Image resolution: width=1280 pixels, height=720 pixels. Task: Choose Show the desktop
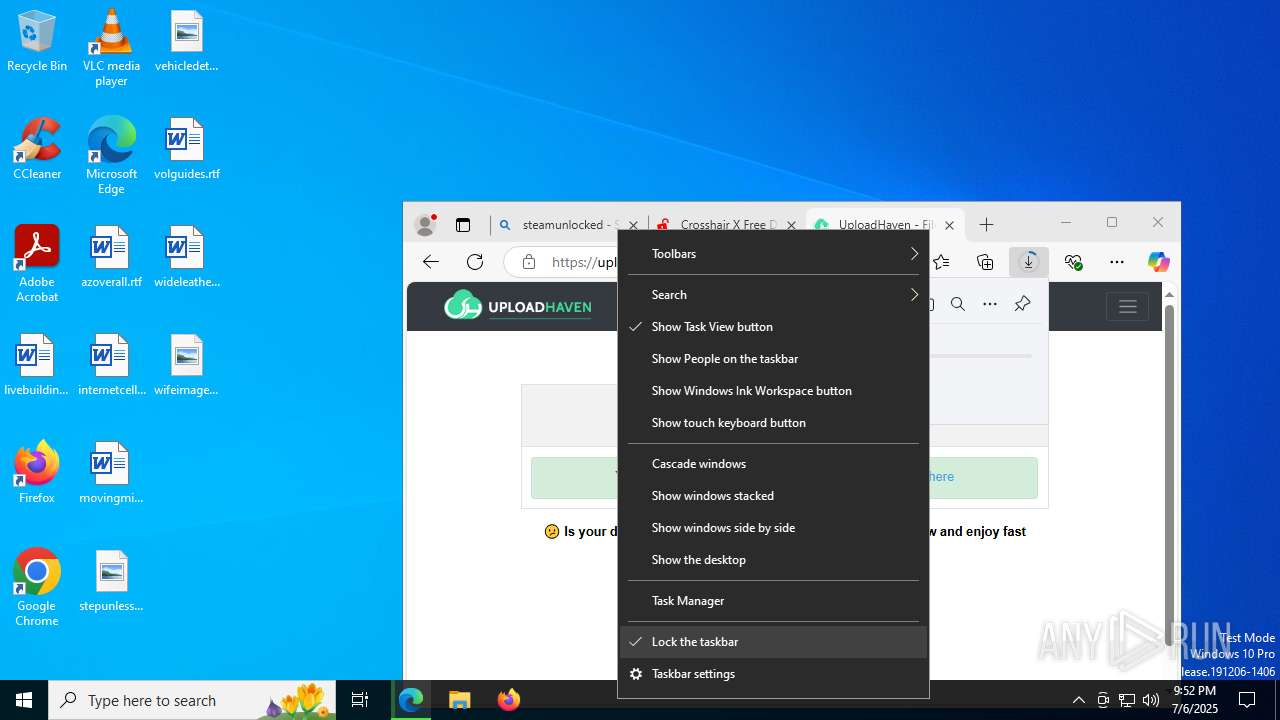pos(773,560)
